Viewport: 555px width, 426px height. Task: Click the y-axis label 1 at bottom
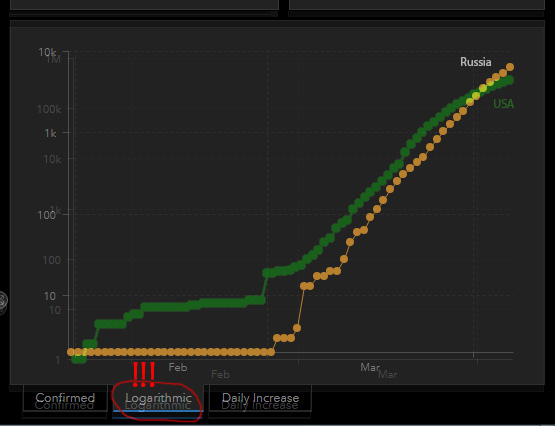coord(58,360)
